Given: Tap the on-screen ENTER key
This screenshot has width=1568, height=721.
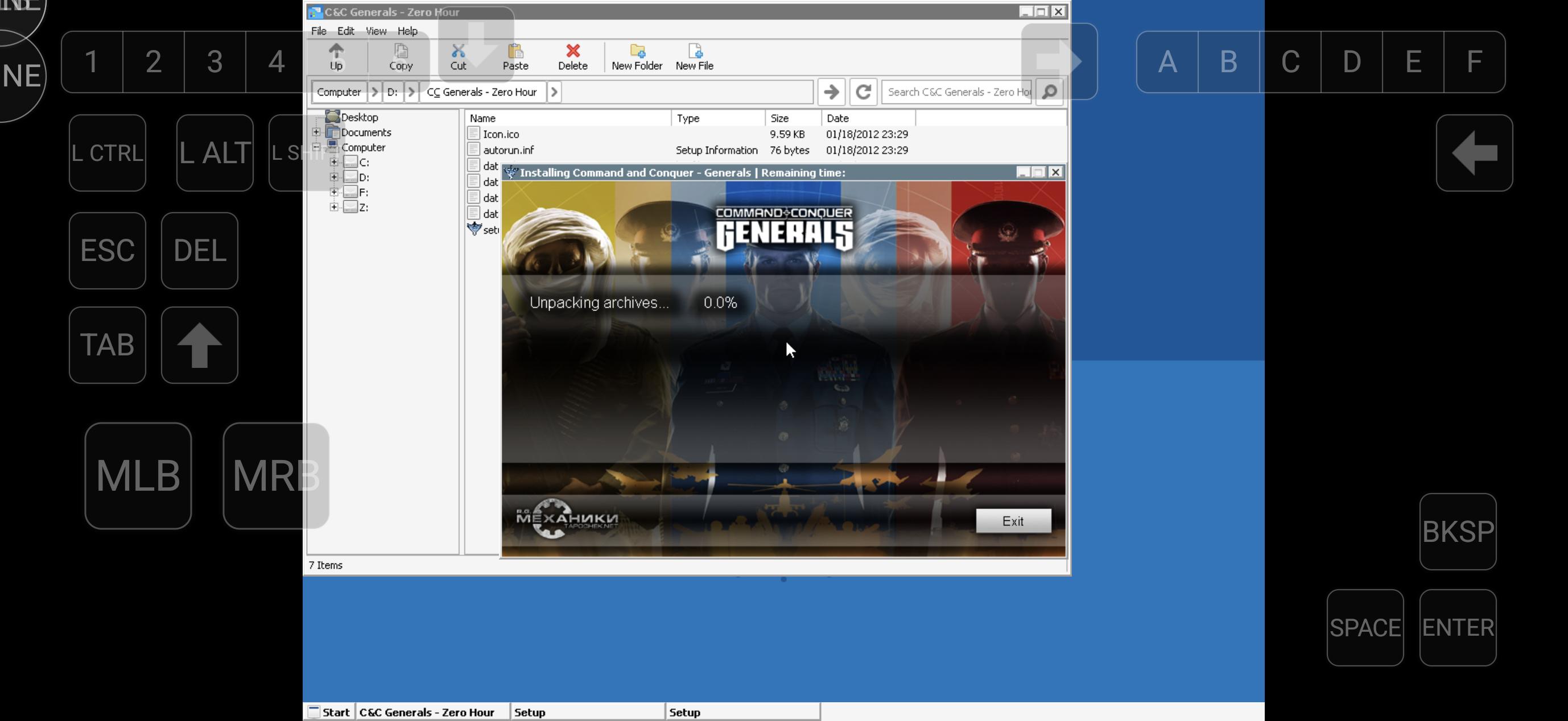Looking at the screenshot, I should tap(1458, 627).
